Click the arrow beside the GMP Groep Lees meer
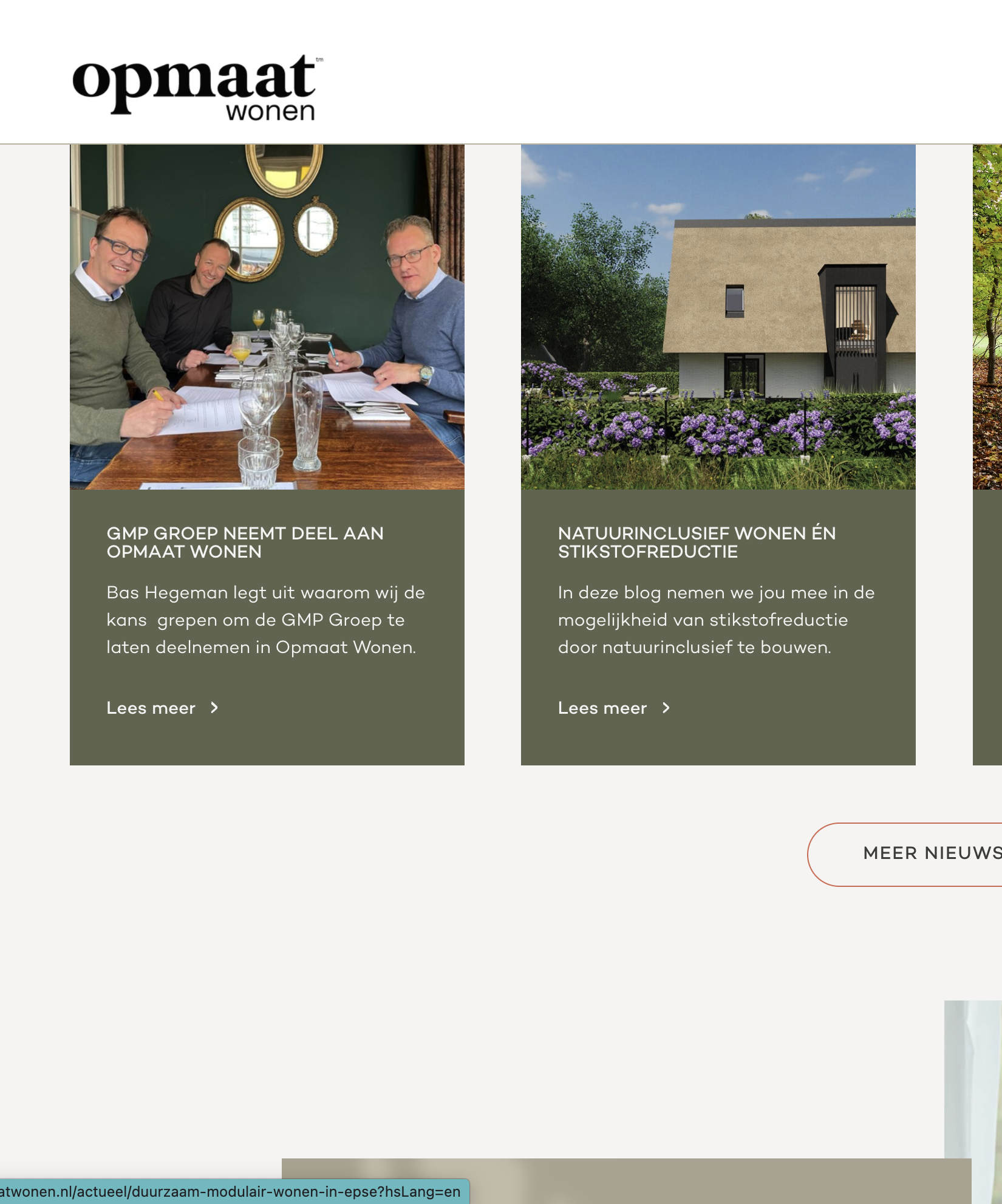Image resolution: width=1002 pixels, height=1204 pixels. [214, 708]
